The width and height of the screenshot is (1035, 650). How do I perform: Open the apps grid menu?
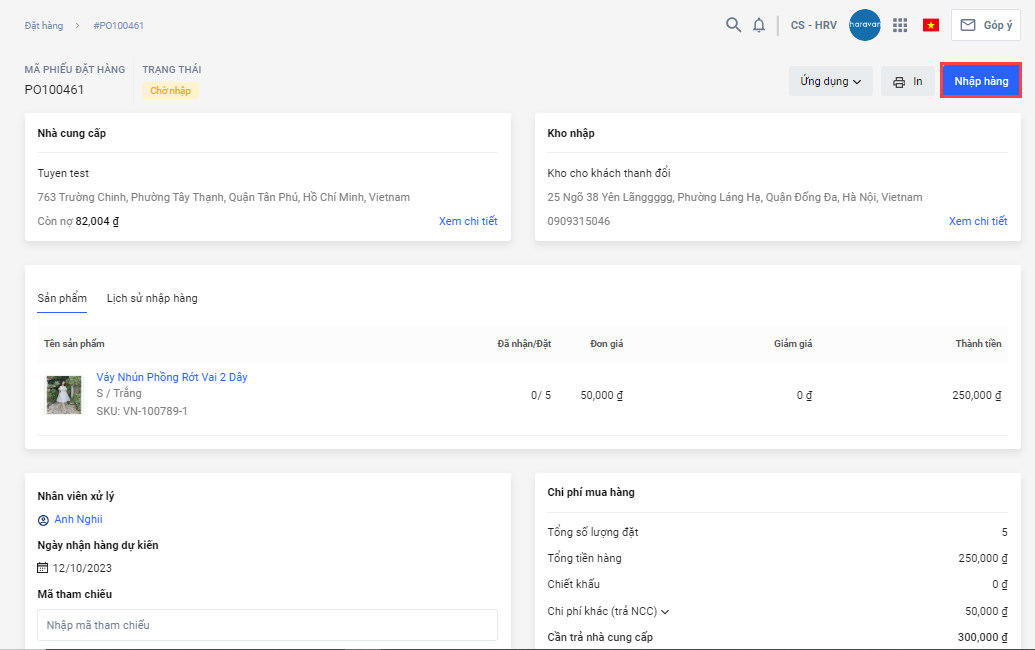pos(900,25)
